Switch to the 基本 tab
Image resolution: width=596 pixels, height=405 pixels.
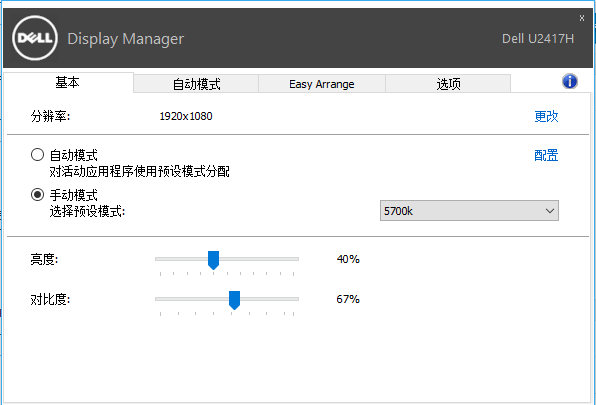pos(68,82)
